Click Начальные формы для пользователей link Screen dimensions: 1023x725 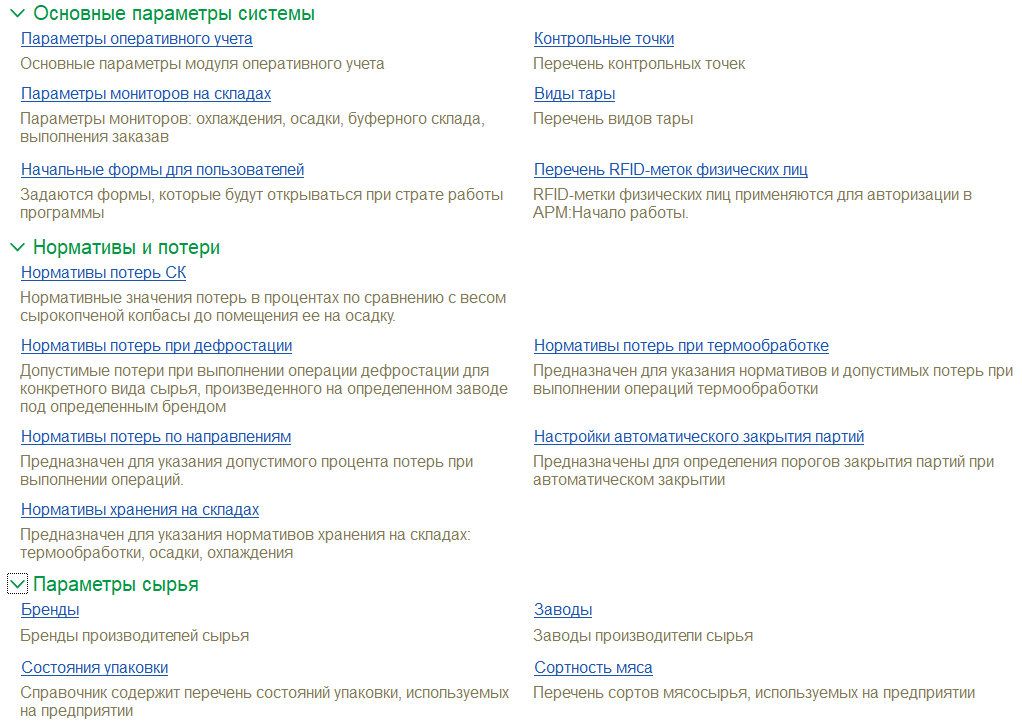[x=162, y=170]
